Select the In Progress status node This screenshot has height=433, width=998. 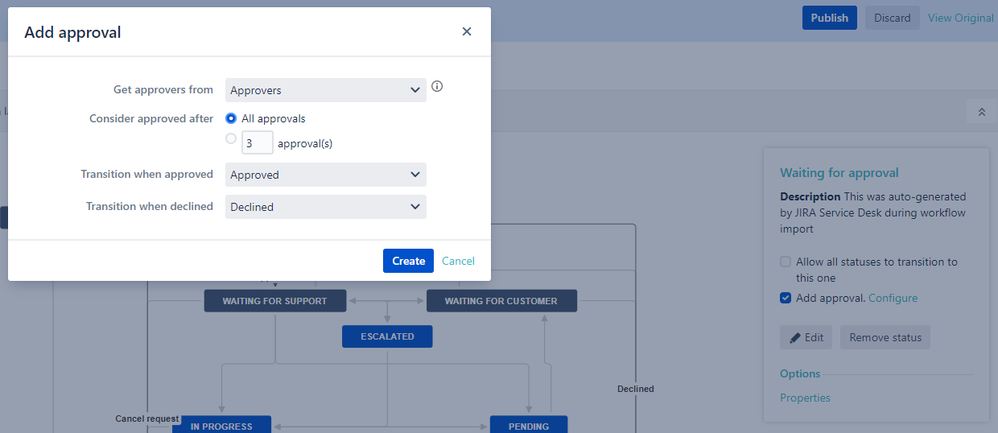221,425
